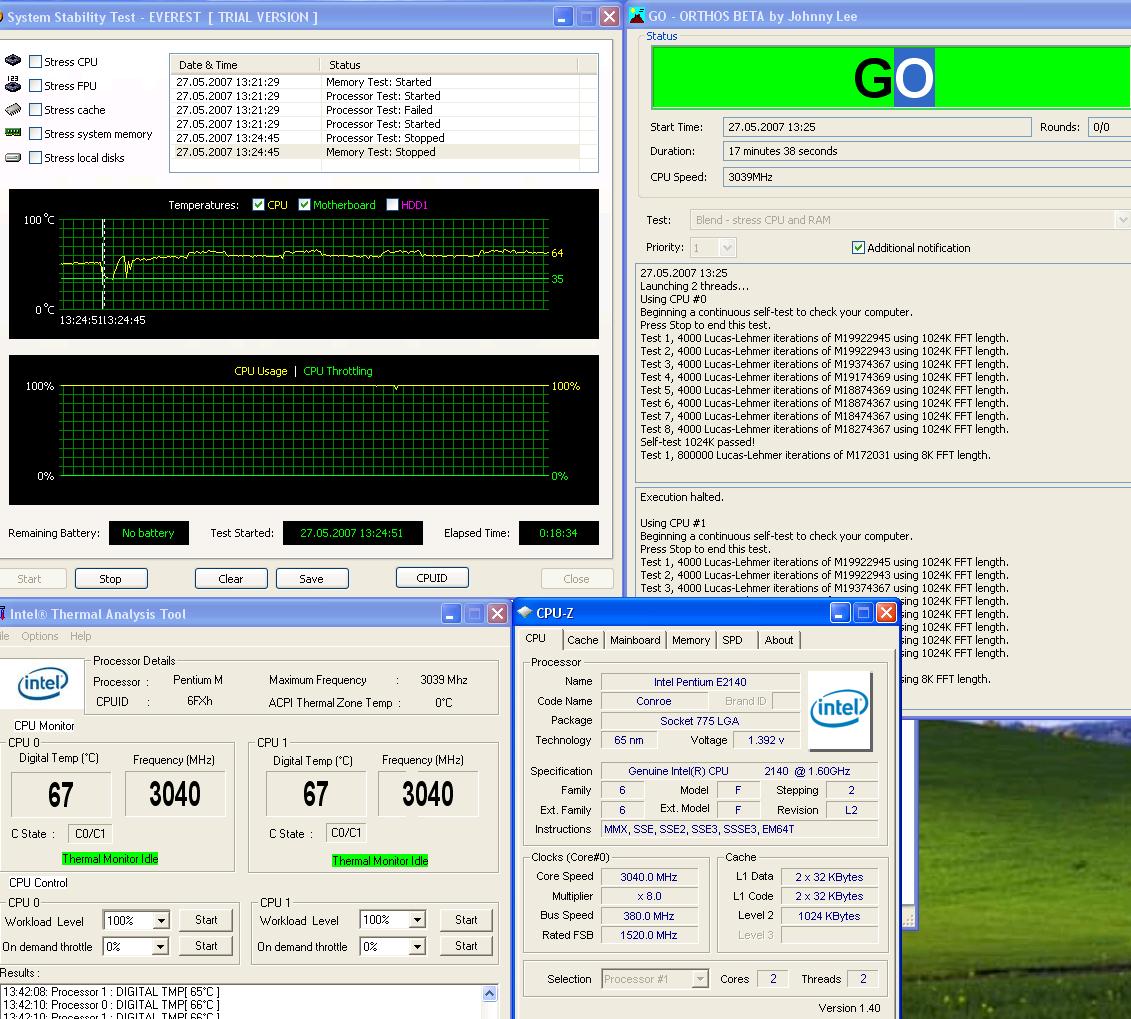Start CPU 0 workload level

206,919
